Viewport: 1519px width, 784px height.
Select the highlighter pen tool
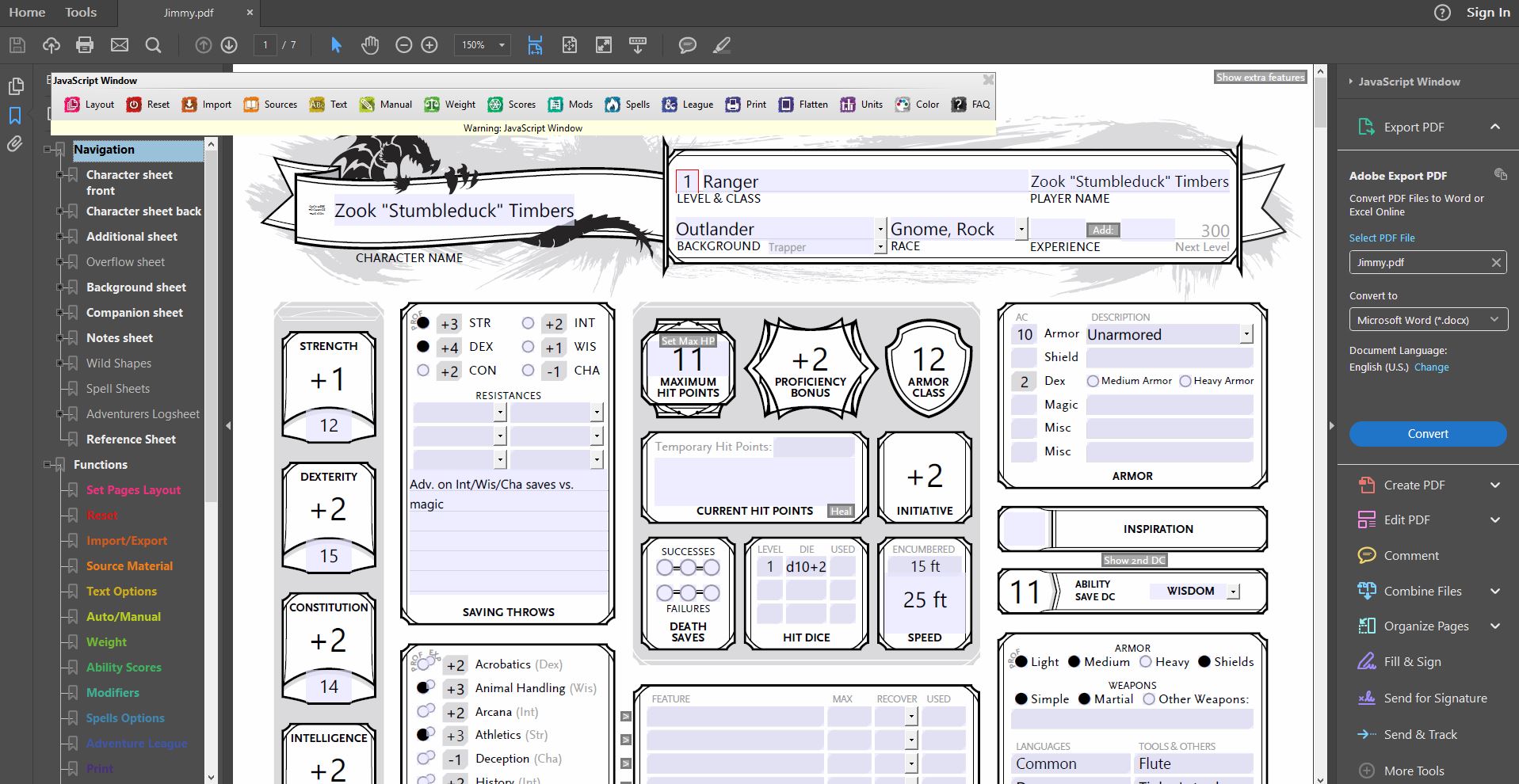722,45
